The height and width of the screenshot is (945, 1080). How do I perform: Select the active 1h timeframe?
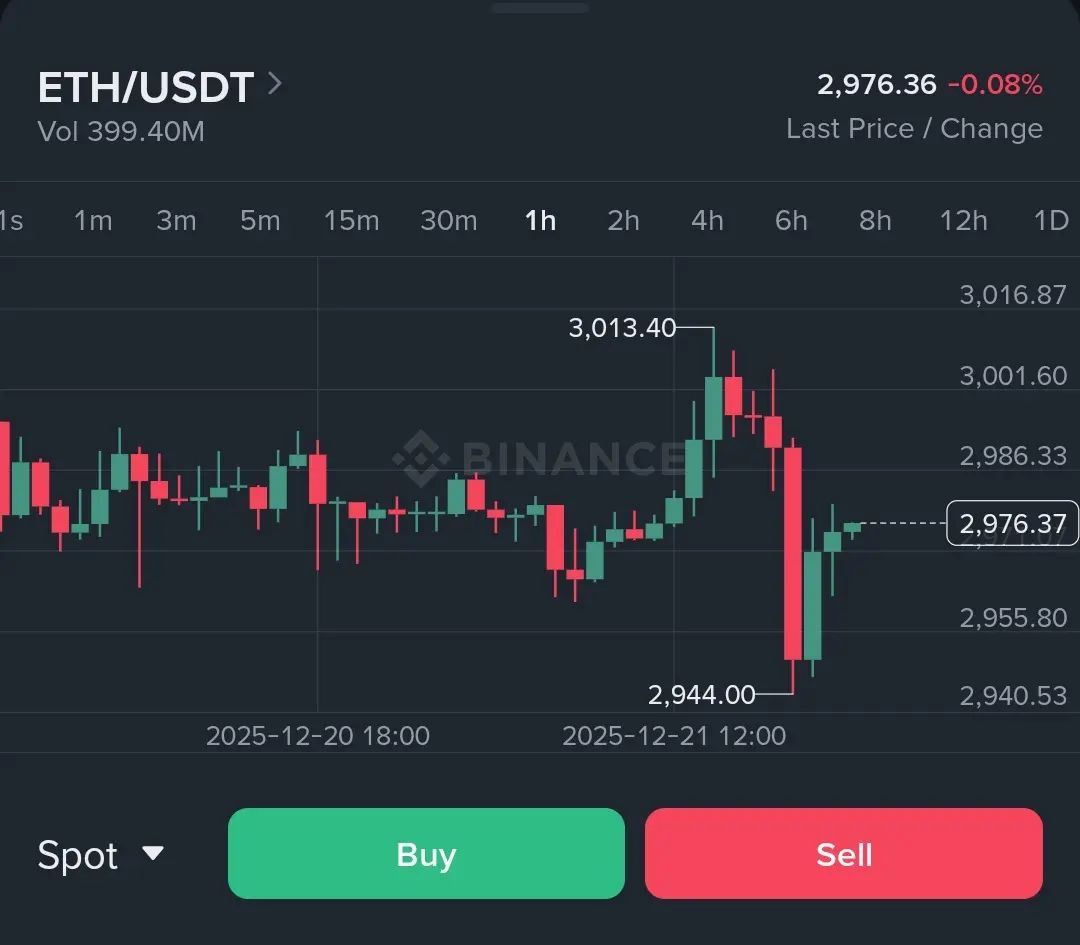pyautogui.click(x=540, y=220)
